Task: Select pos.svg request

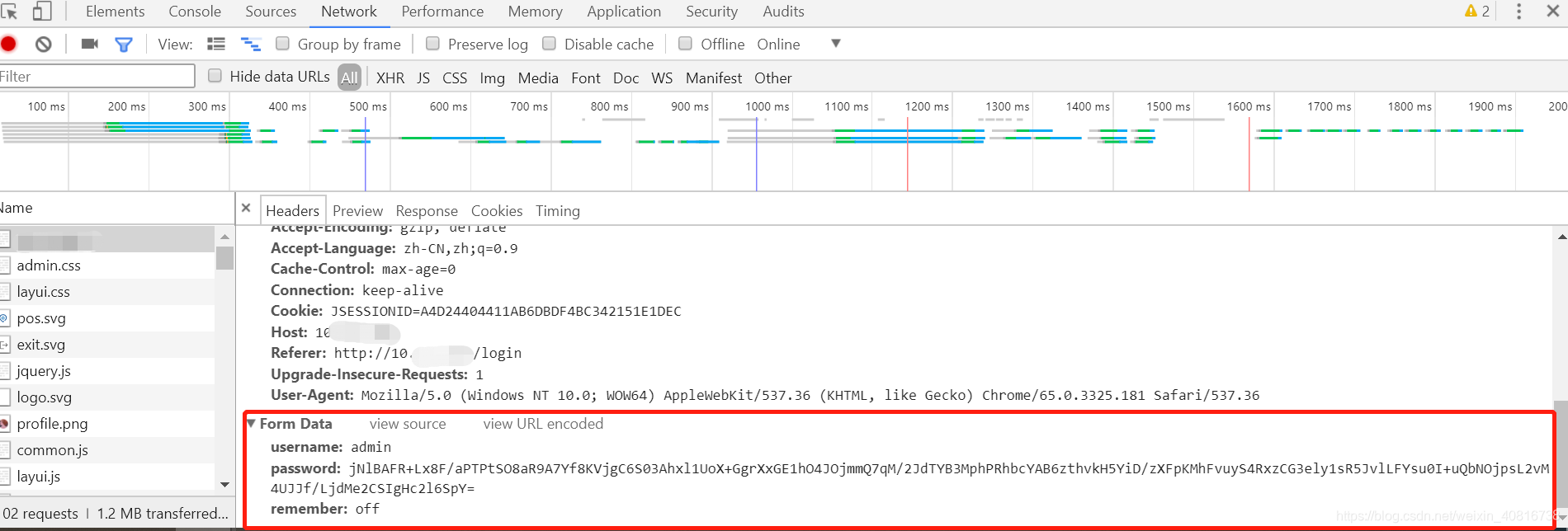Action: tap(107, 318)
